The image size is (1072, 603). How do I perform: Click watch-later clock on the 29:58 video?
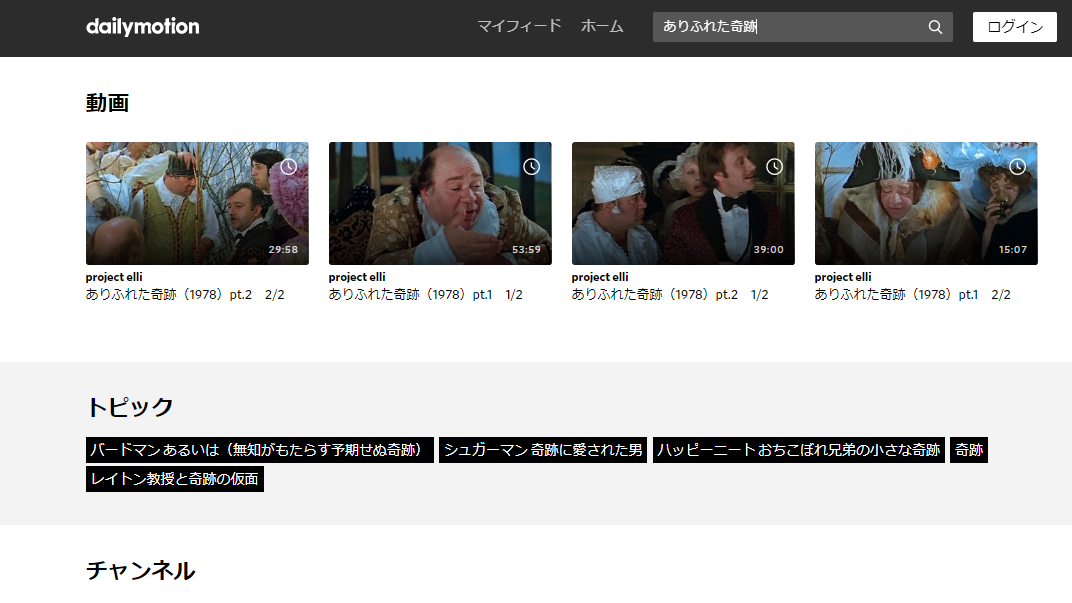(x=289, y=167)
